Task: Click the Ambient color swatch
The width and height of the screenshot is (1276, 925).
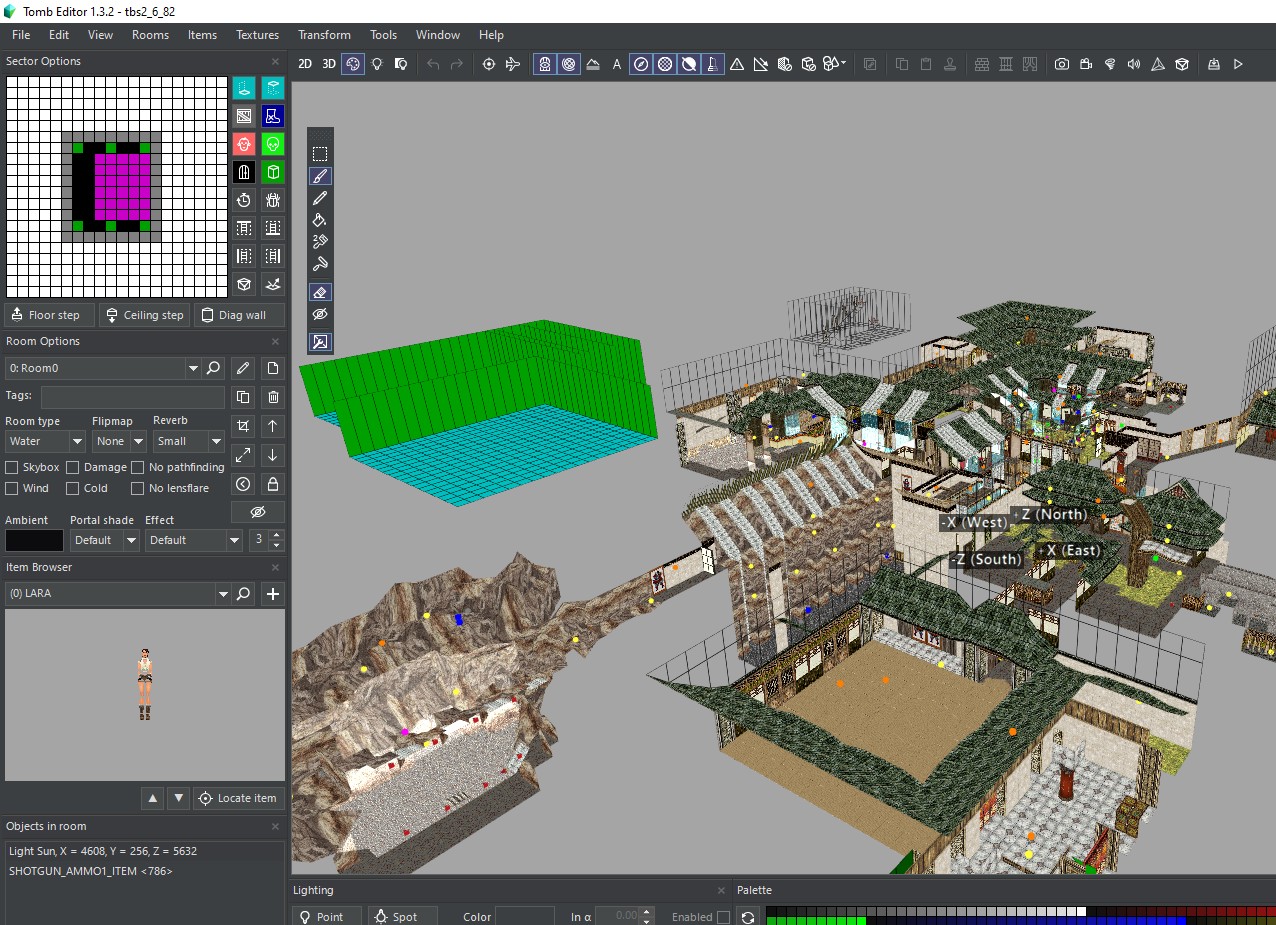Action: pyautogui.click(x=34, y=540)
